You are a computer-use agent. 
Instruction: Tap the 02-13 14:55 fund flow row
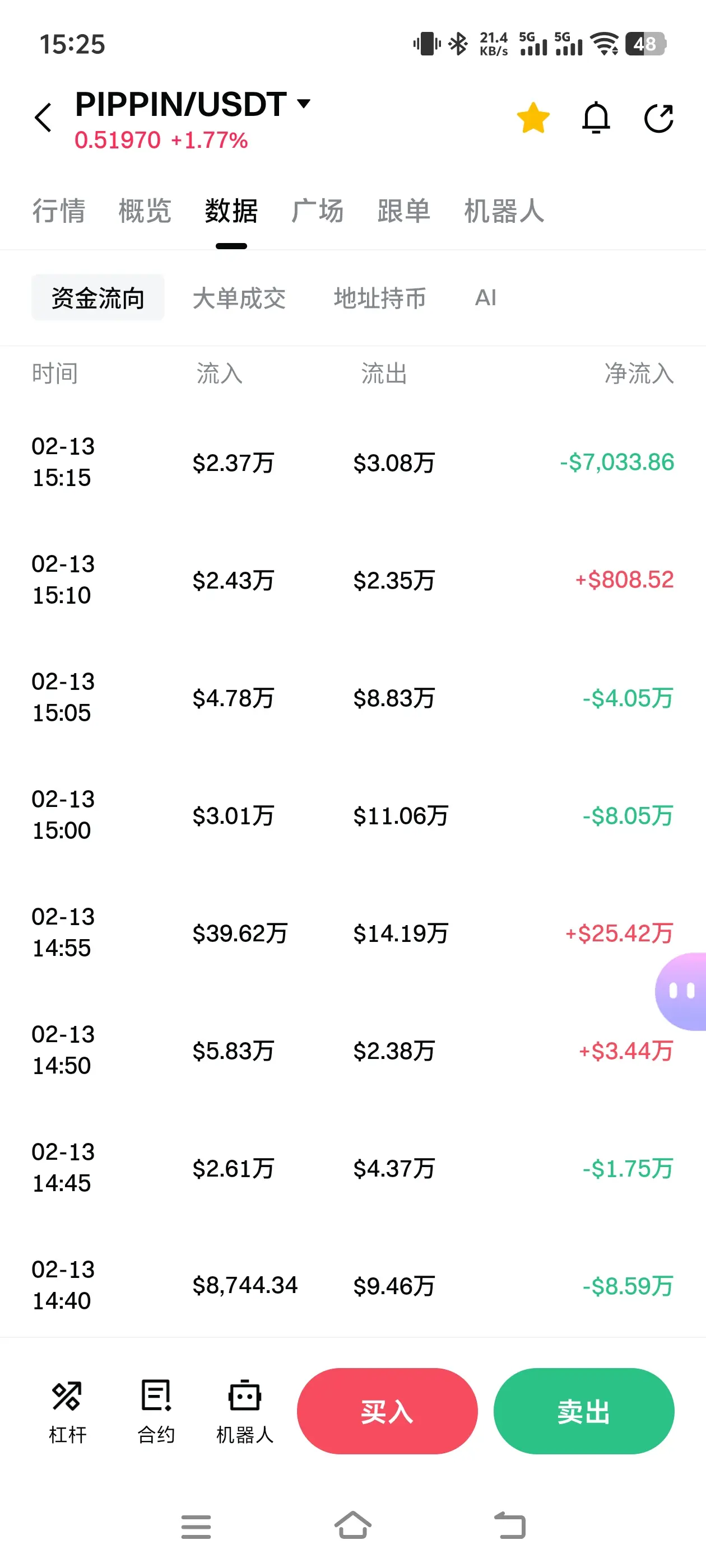point(352,932)
